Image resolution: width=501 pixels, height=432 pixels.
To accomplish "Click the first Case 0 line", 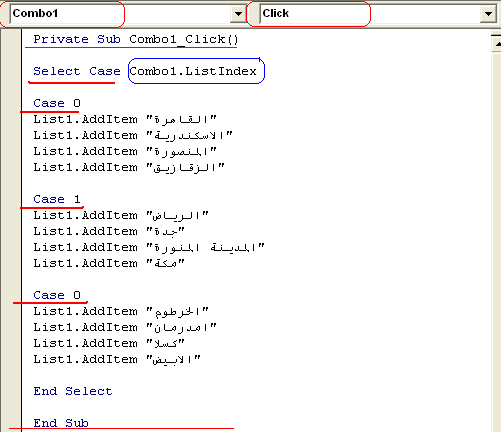I will (57, 103).
